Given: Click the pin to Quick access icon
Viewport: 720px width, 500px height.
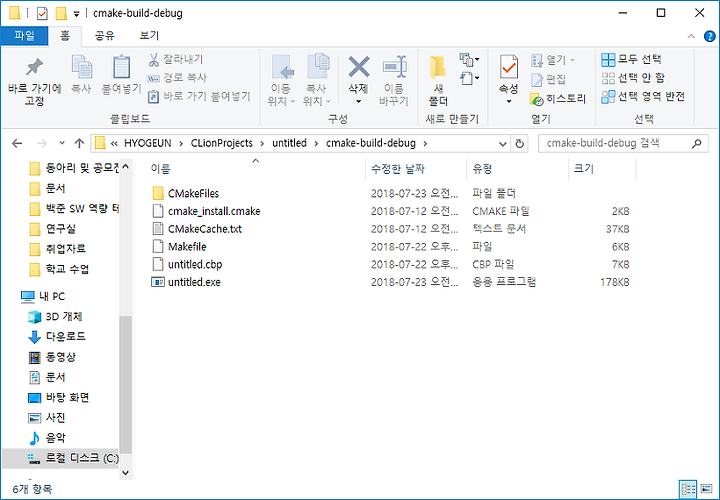Looking at the screenshot, I should click(x=34, y=67).
